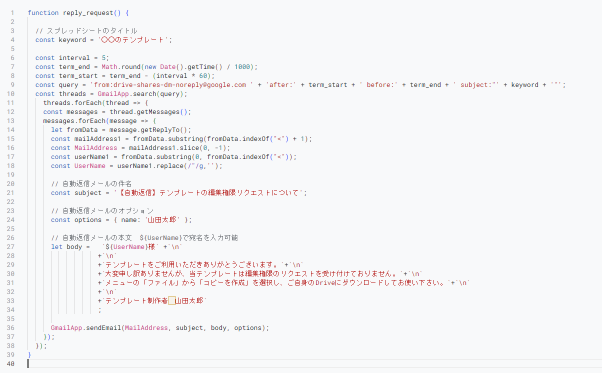
Task: Click the テンプレート制作者 山田太郎 string line 33
Action: click(x=154, y=301)
